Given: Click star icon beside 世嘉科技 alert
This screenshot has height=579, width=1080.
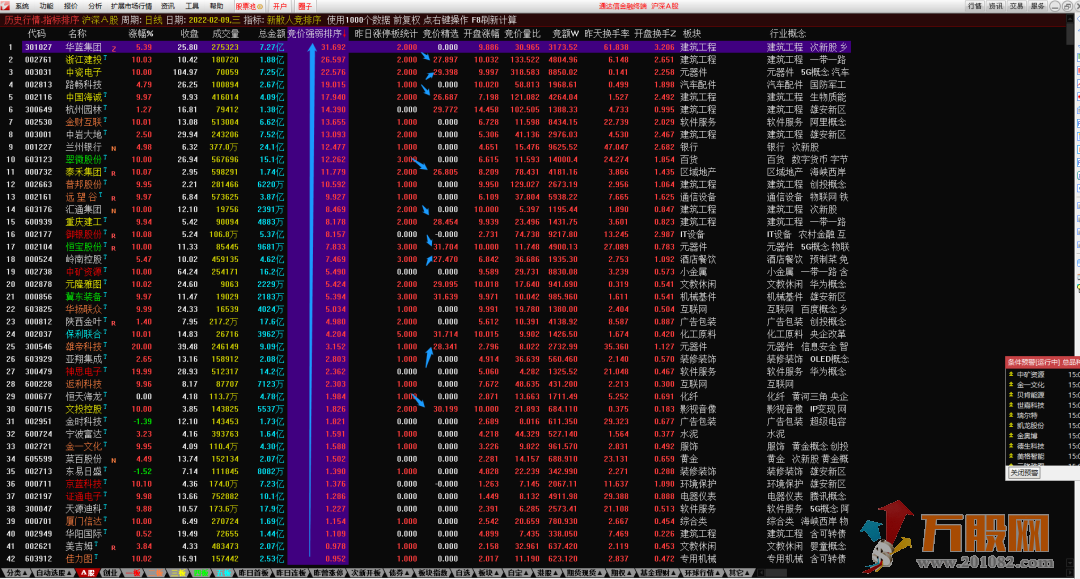Looking at the screenshot, I should click(x=1011, y=406).
